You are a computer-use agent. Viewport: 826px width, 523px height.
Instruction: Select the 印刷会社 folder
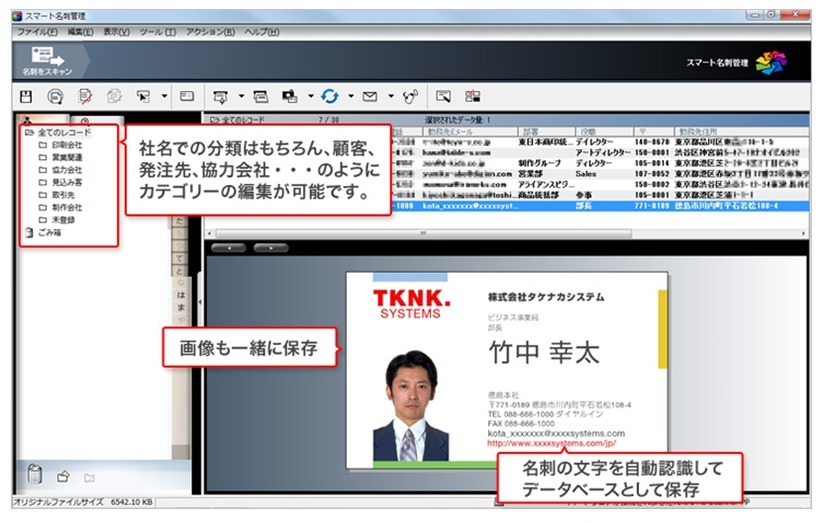[x=61, y=145]
